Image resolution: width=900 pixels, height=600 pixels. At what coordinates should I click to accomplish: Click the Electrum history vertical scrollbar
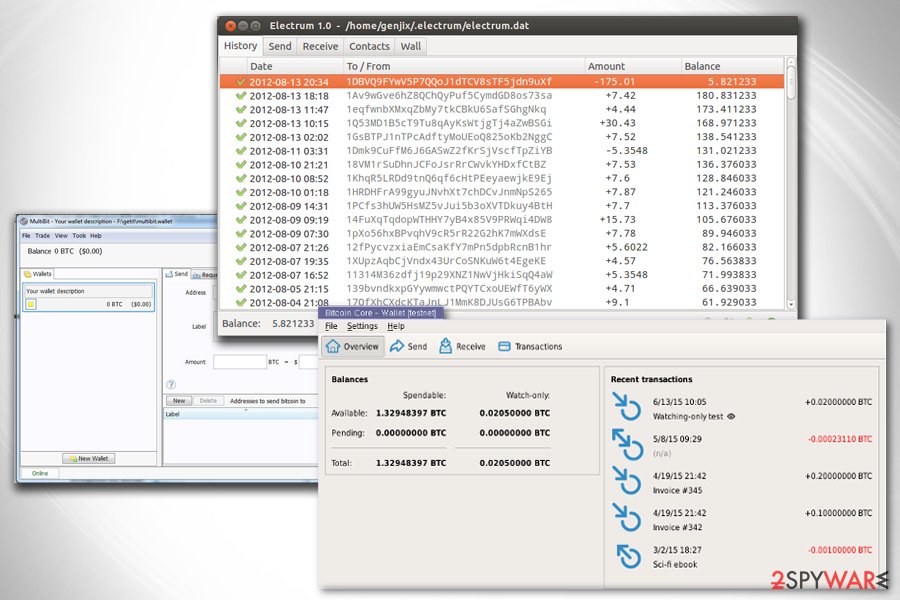(791, 184)
